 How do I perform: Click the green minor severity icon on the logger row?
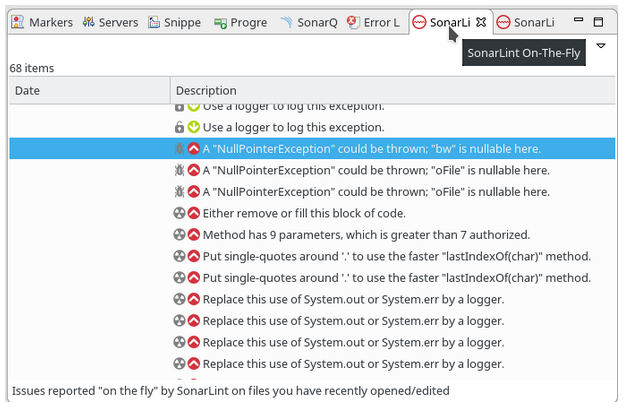point(194,128)
